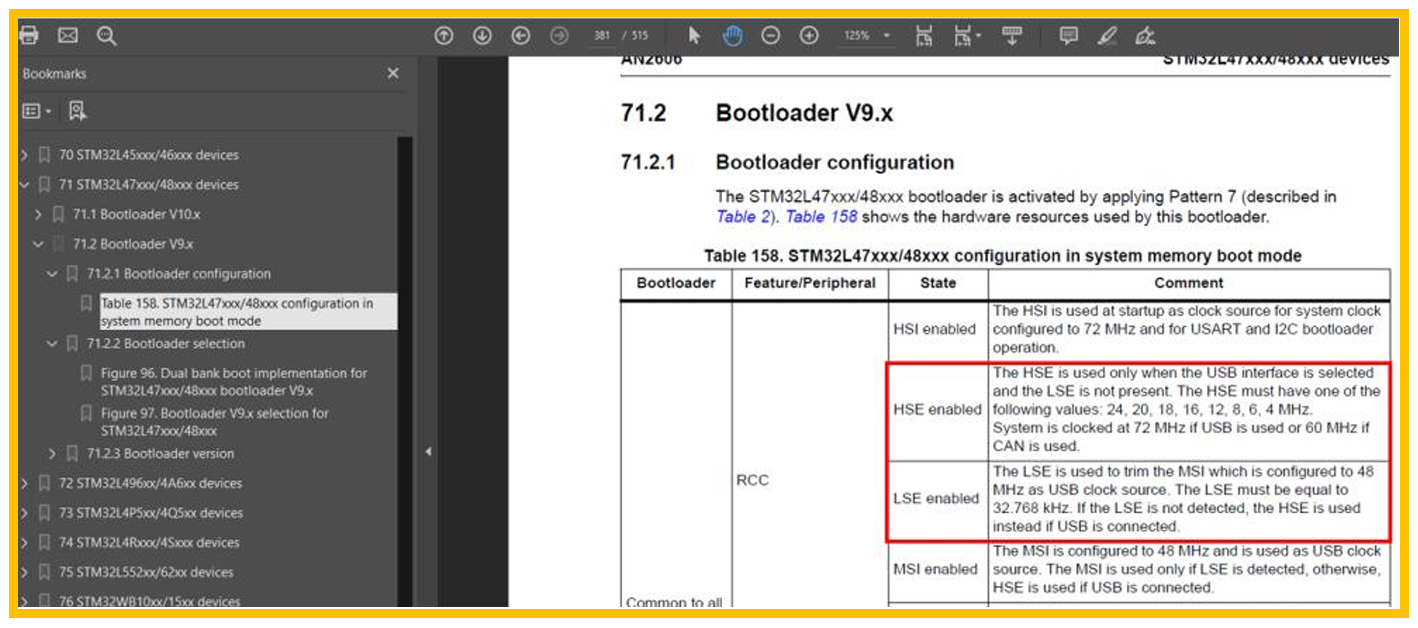Collapse 71 STM32L47xxx/48xxx devices bookmark
This screenshot has width=1418, height=628.
[x=25, y=185]
